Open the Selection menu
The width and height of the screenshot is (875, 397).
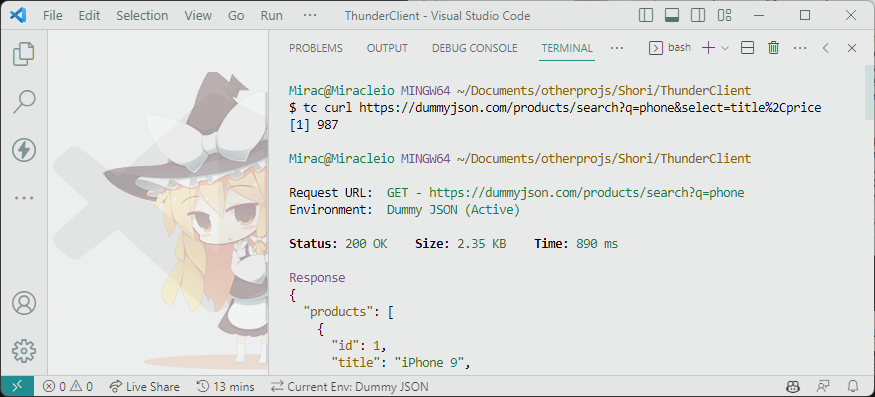coord(142,15)
